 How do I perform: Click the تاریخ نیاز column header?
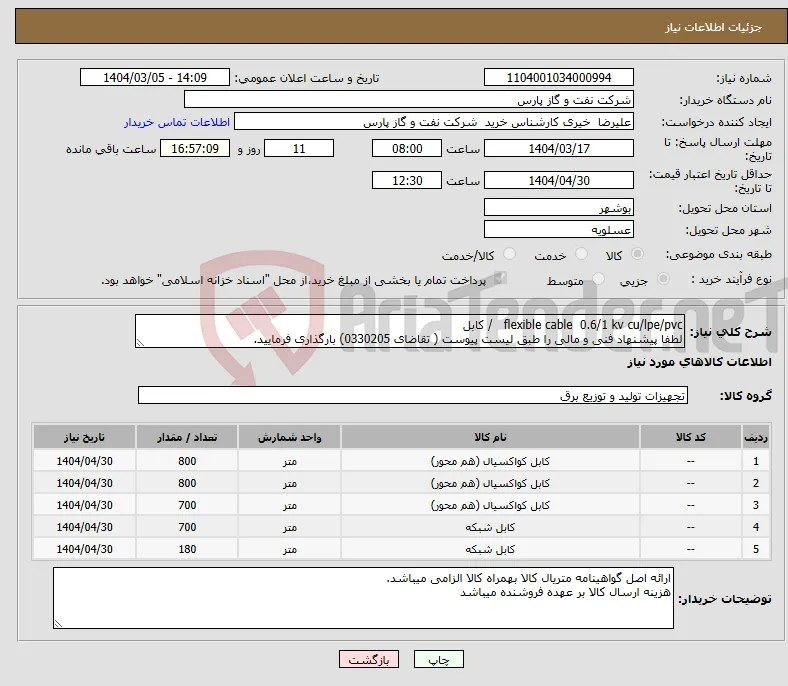click(84, 437)
